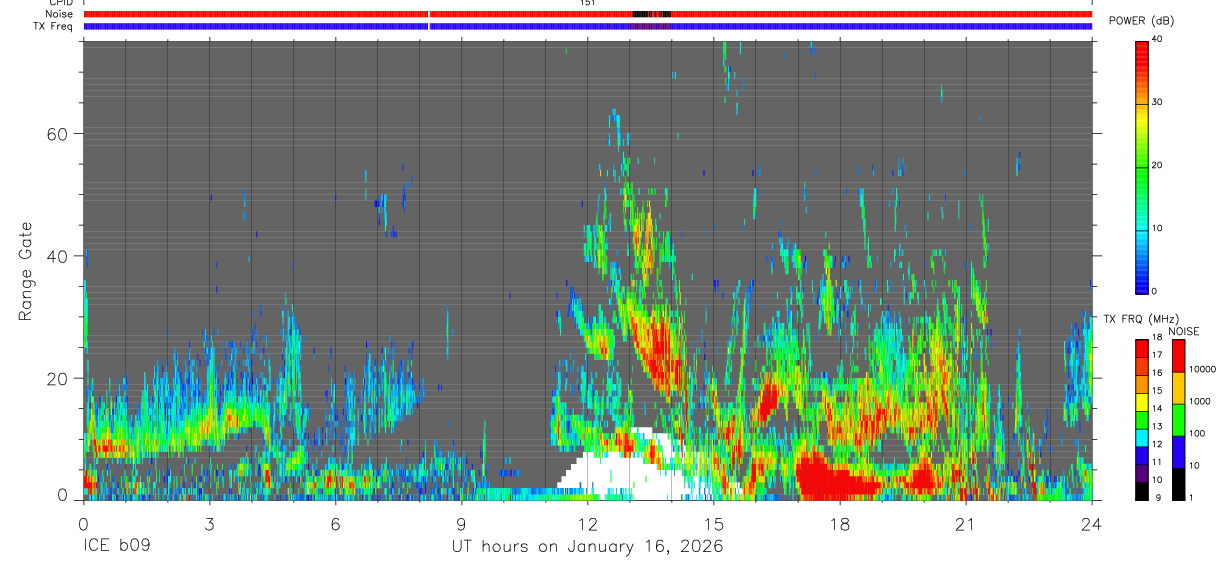
Task: Click the '0' tick on the POWER colorbar
Action: tap(1154, 291)
